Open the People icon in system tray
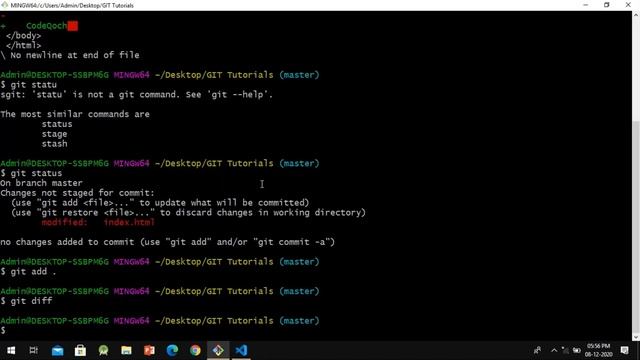This screenshot has height=360, width=640. click(537, 350)
